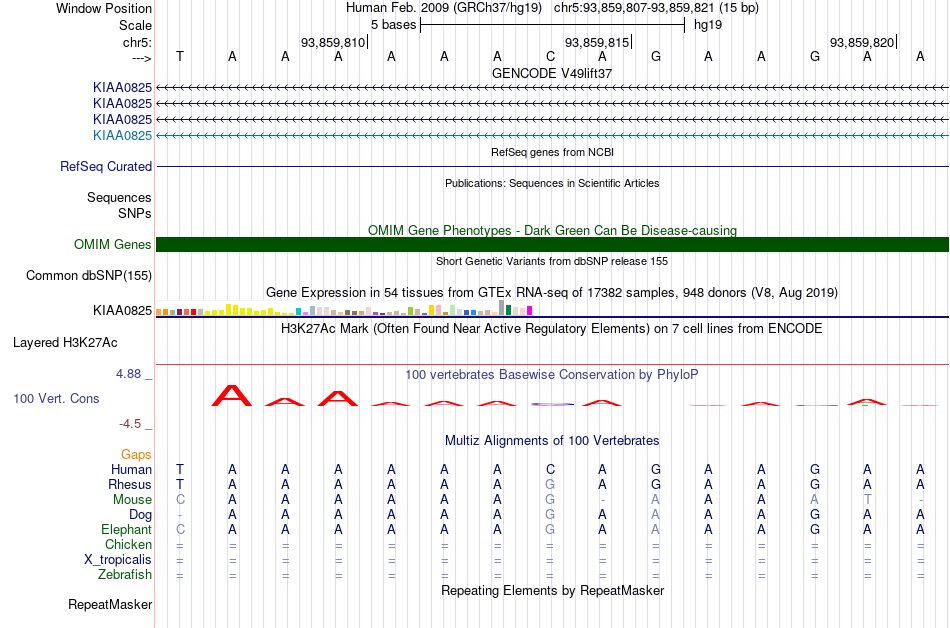Click the Human species label

pyautogui.click(x=131, y=470)
